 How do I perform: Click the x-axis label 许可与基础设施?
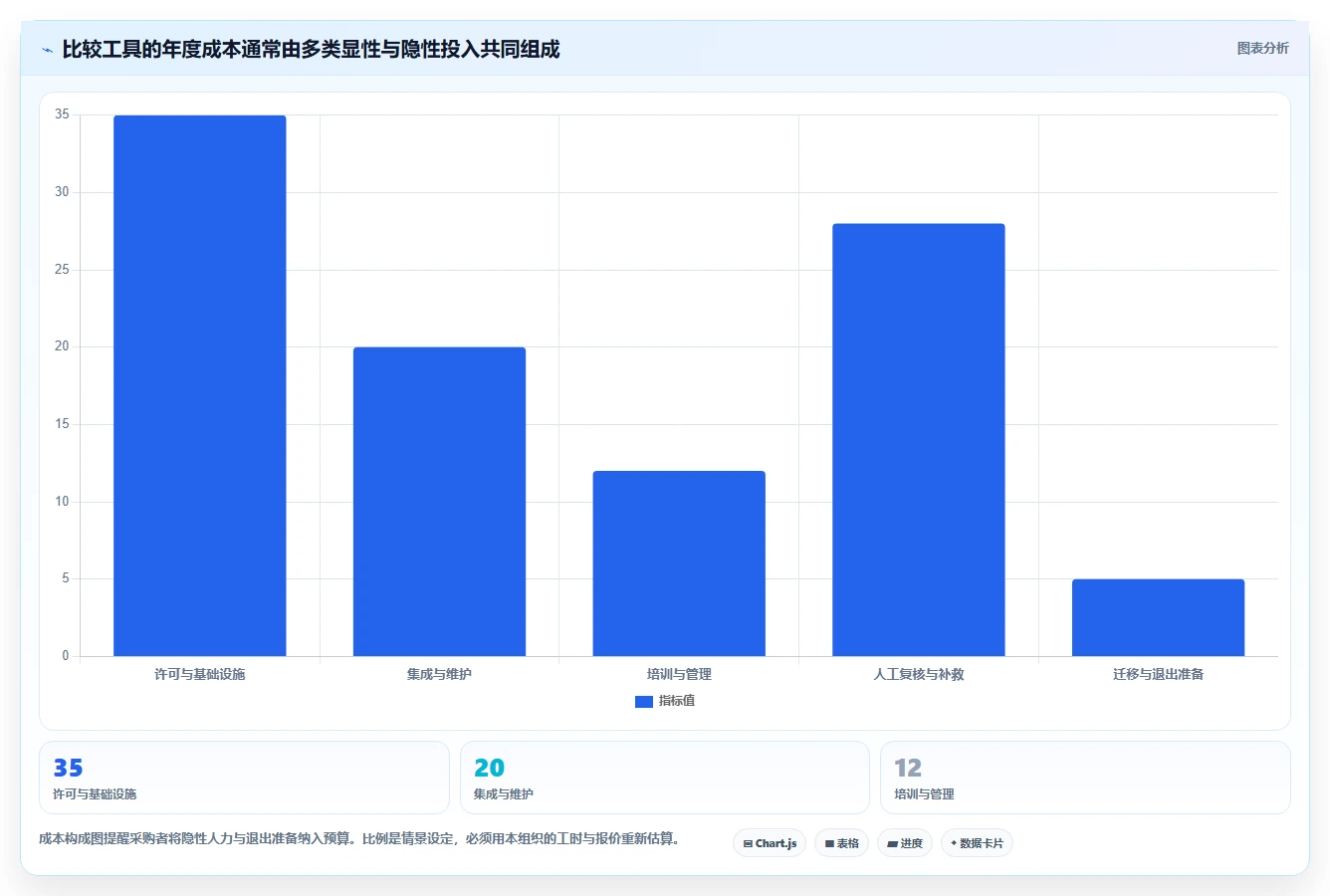pyautogui.click(x=199, y=674)
